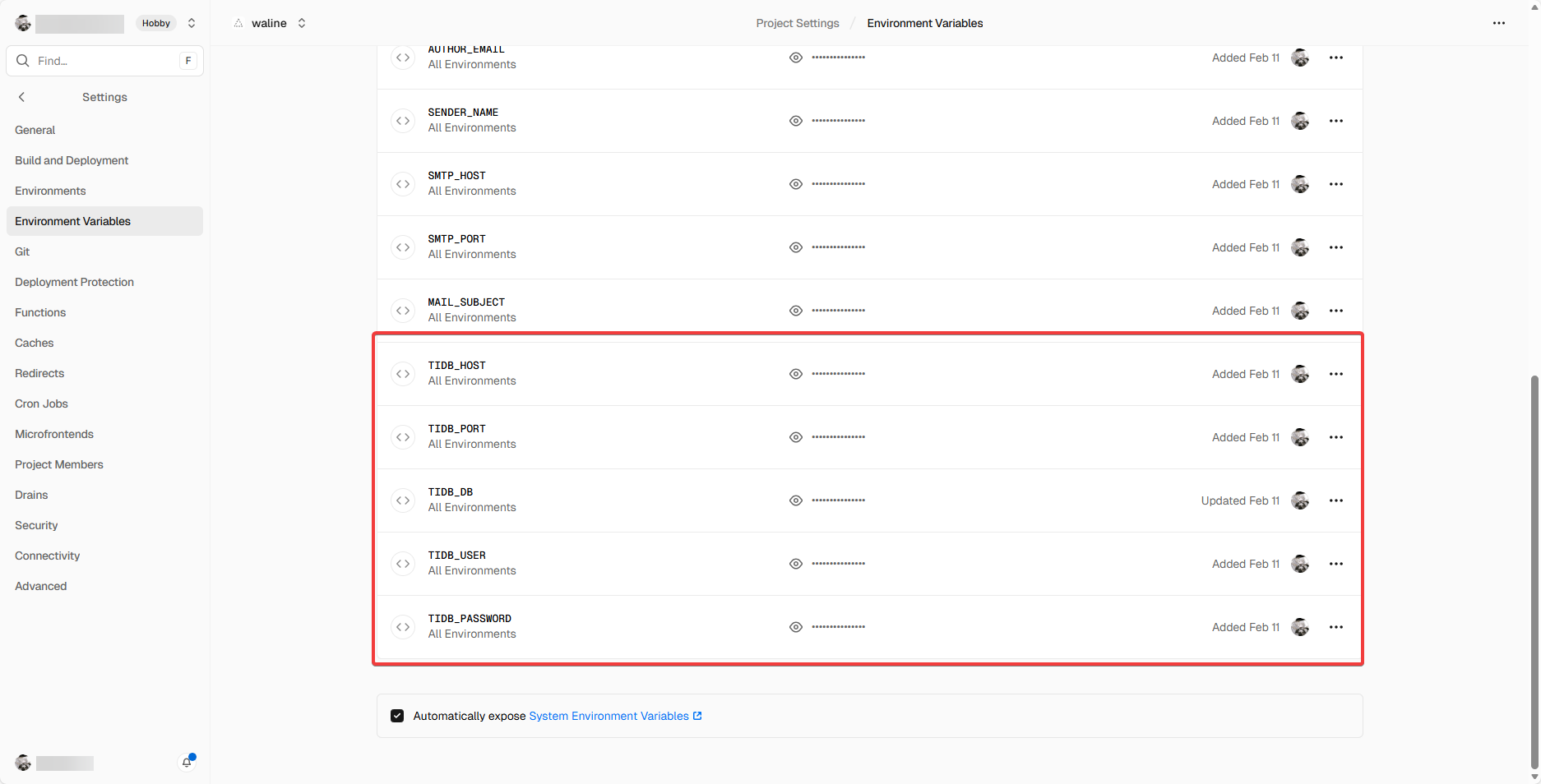The image size is (1541, 784).
Task: Open the three-dot menu for TIDB_PASSWORD
Action: (1335, 627)
